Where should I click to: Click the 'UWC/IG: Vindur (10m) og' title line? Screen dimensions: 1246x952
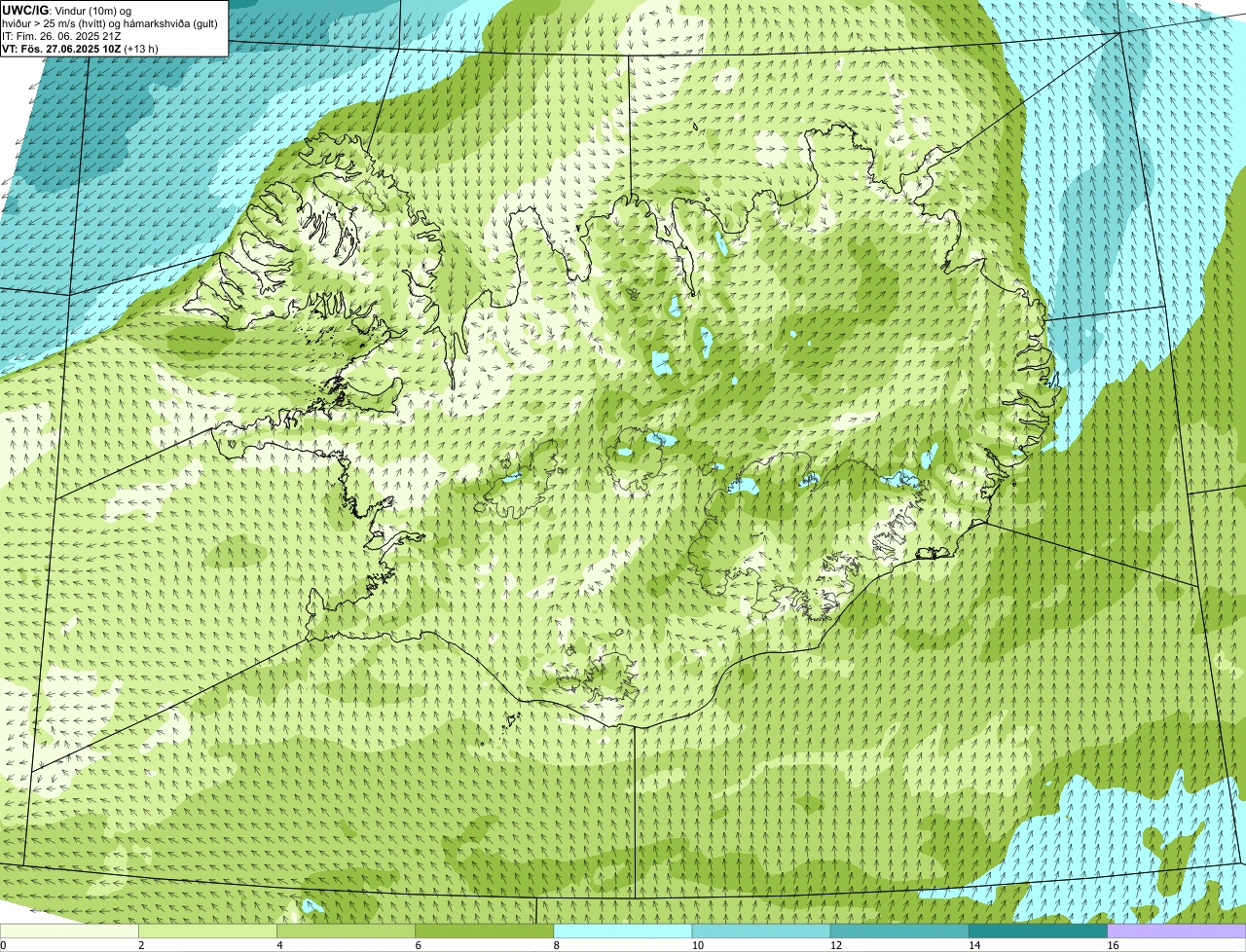66,11
